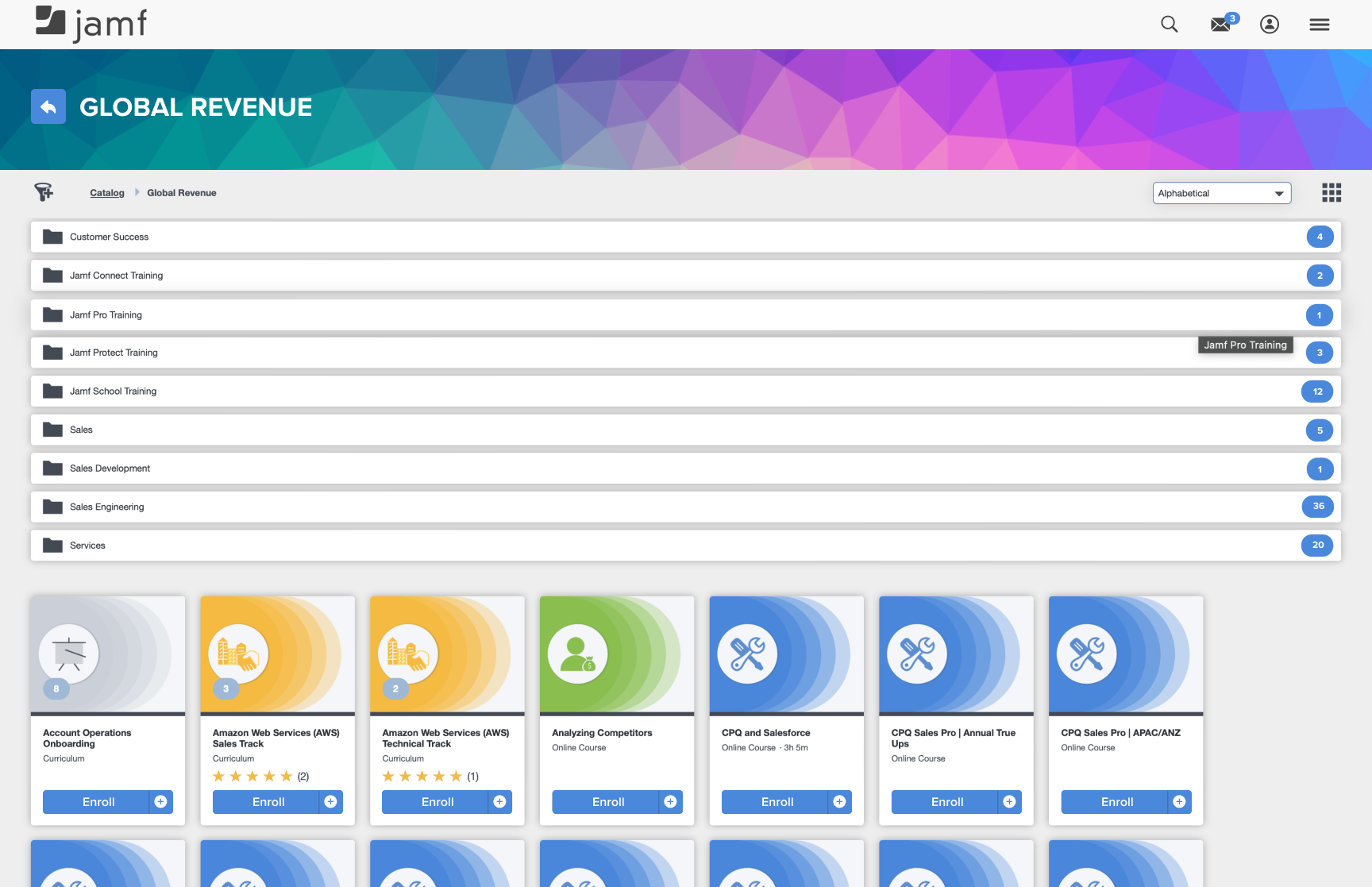
Task: Click the Sales Engineering 36 count badge
Action: click(x=1318, y=506)
